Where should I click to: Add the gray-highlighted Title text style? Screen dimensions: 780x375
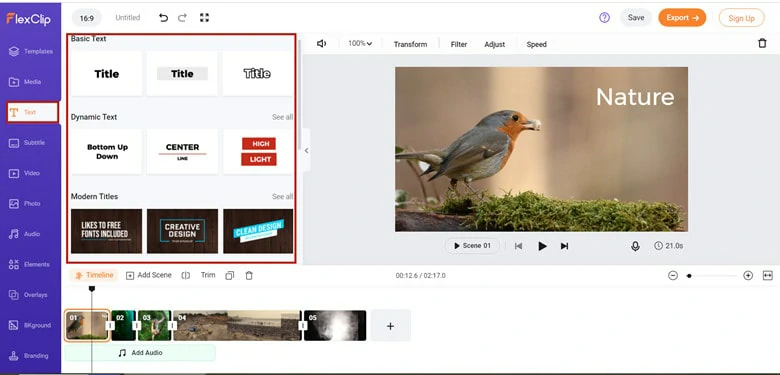(182, 74)
